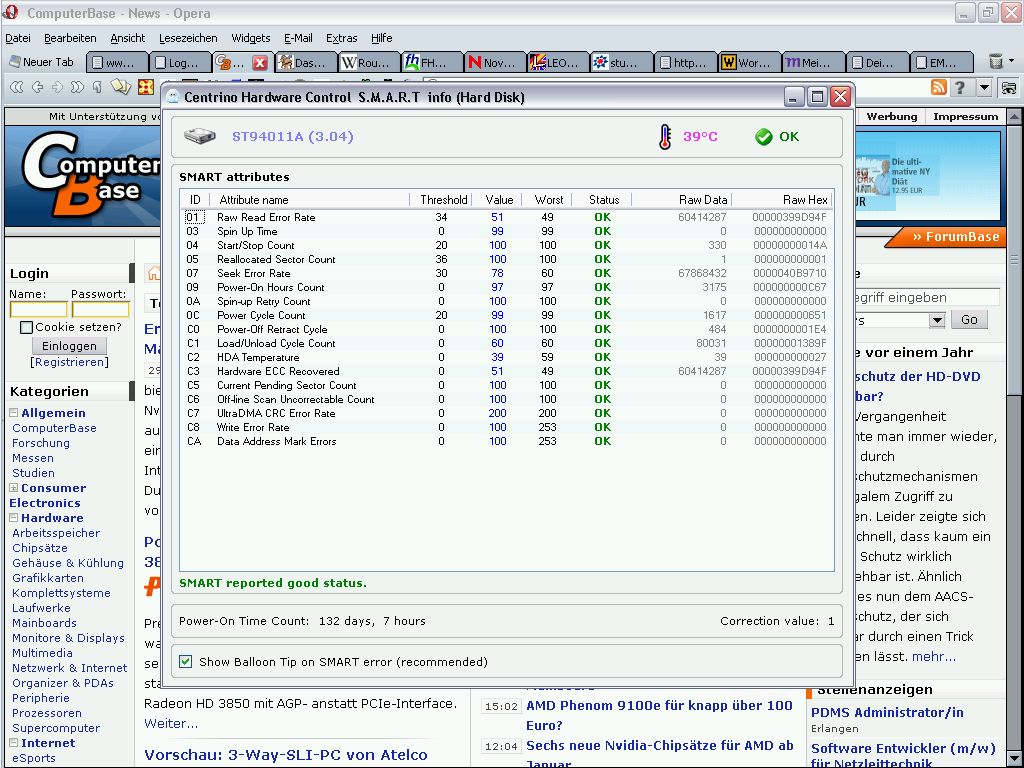Go back using the back arrow
Screen dimensions: 1024x768
tap(37, 86)
